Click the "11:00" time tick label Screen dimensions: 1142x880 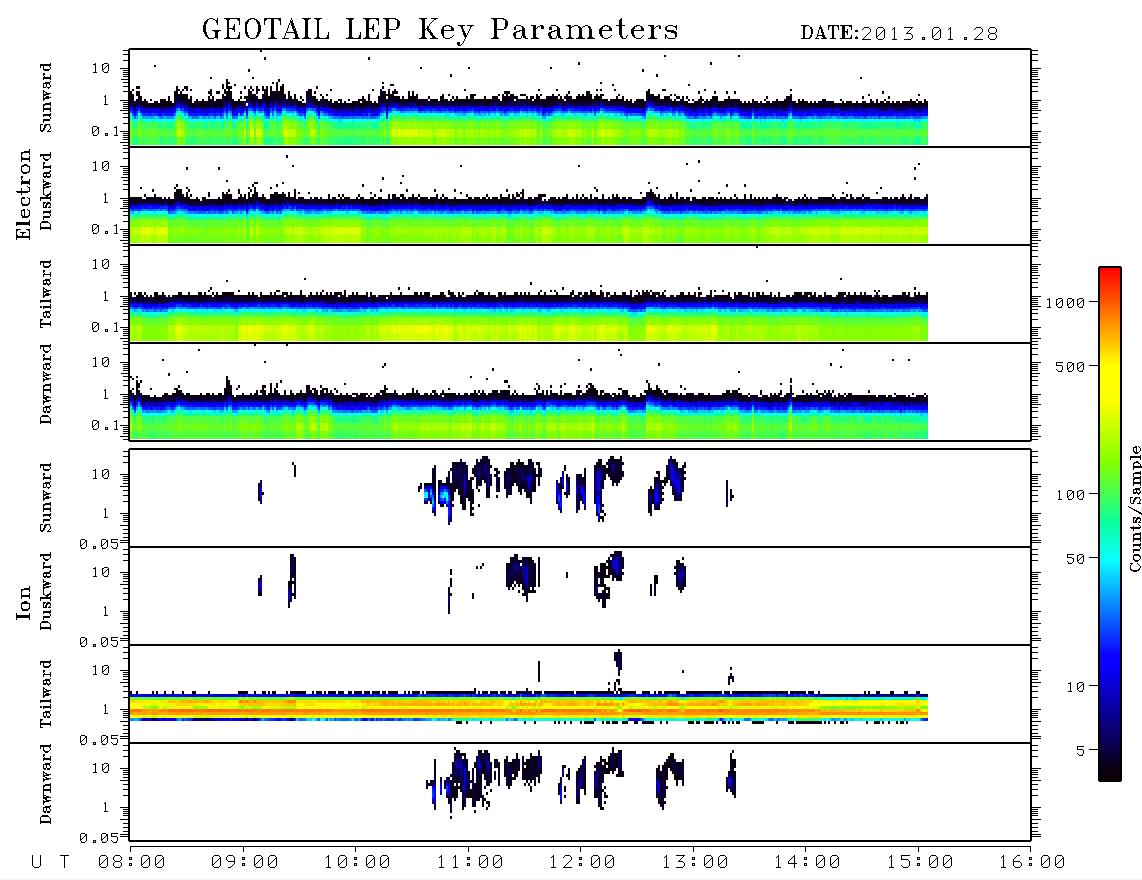click(470, 863)
